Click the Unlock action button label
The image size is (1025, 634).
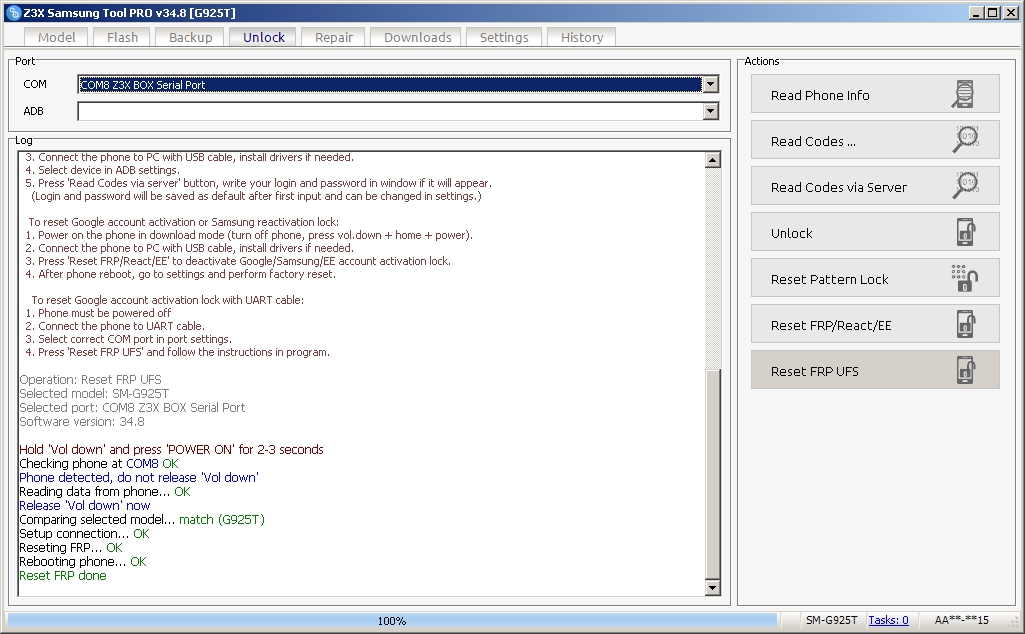point(792,233)
